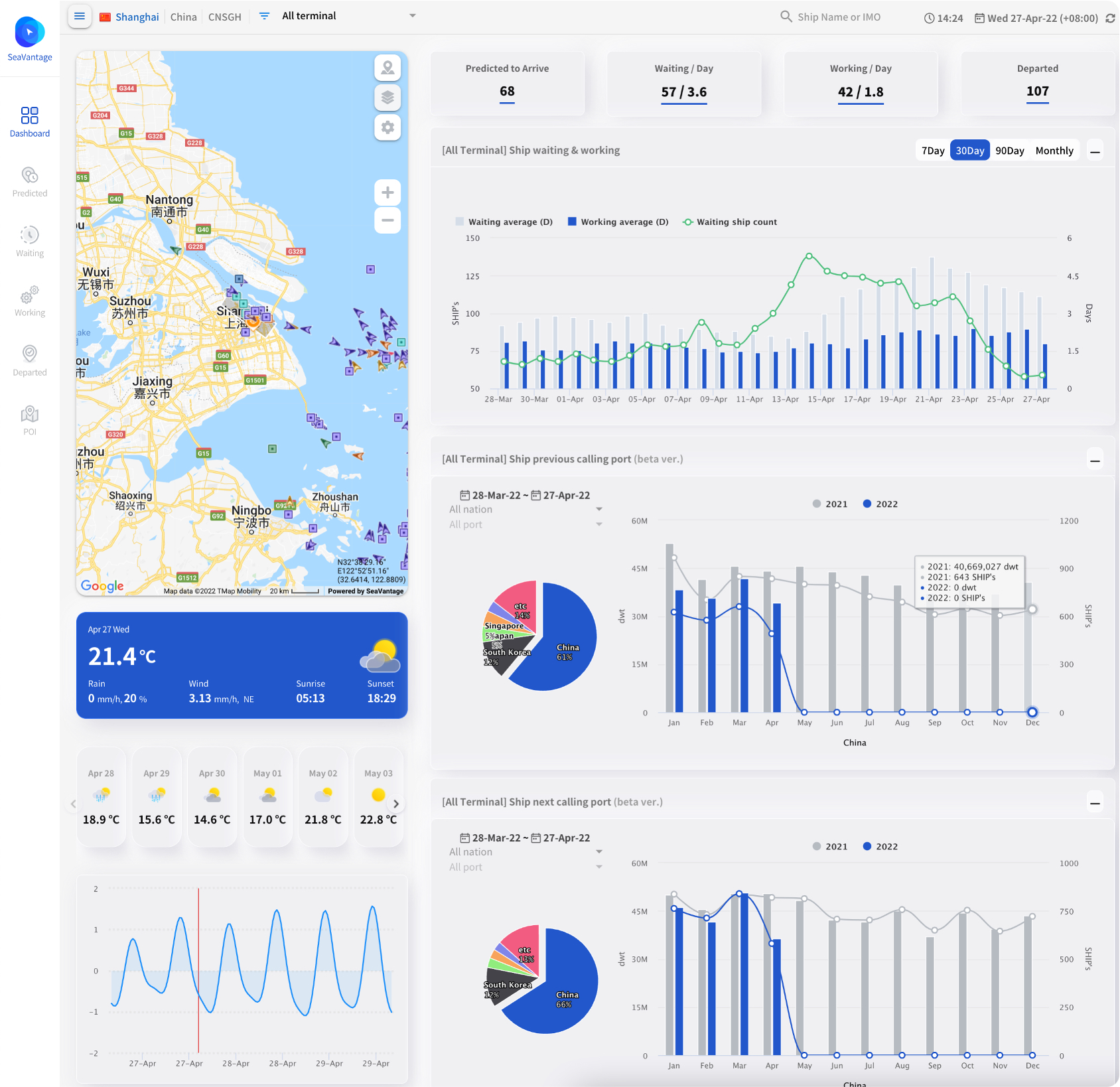Toggle 2022 series in next calling port chart
This screenshot has width=1120, height=1087.
[880, 846]
